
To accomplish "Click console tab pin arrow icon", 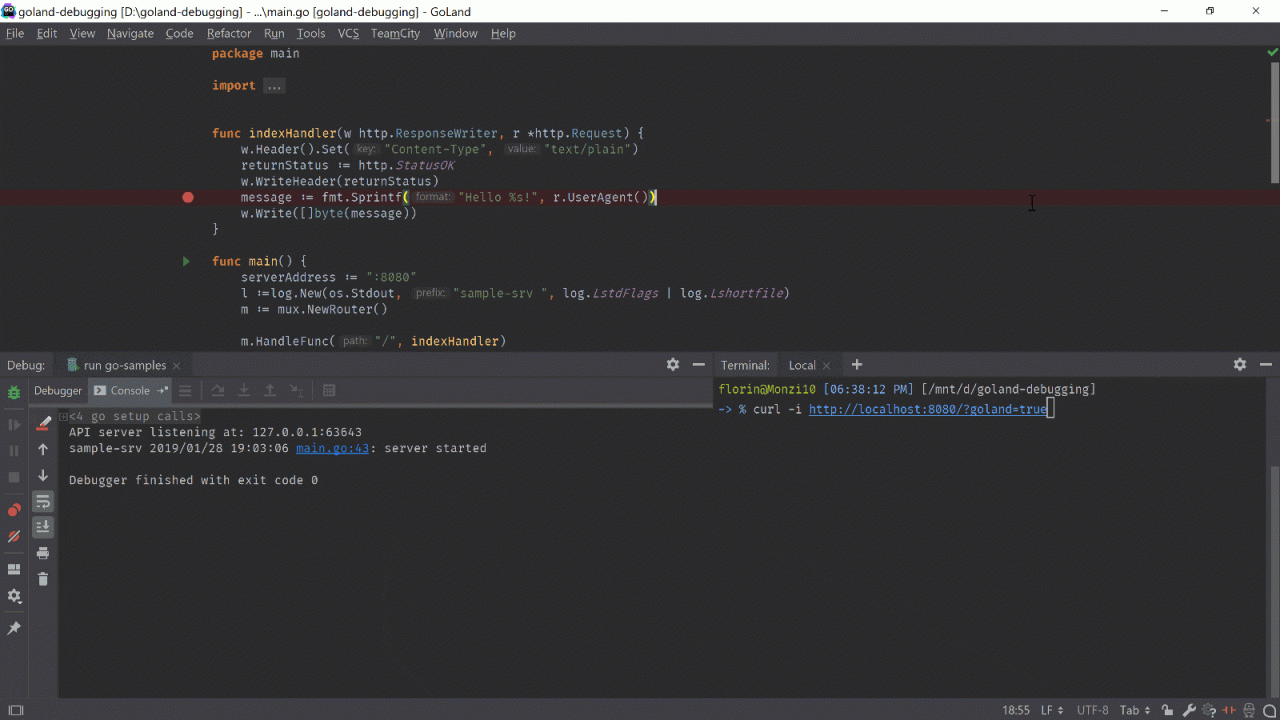I will (163, 391).
